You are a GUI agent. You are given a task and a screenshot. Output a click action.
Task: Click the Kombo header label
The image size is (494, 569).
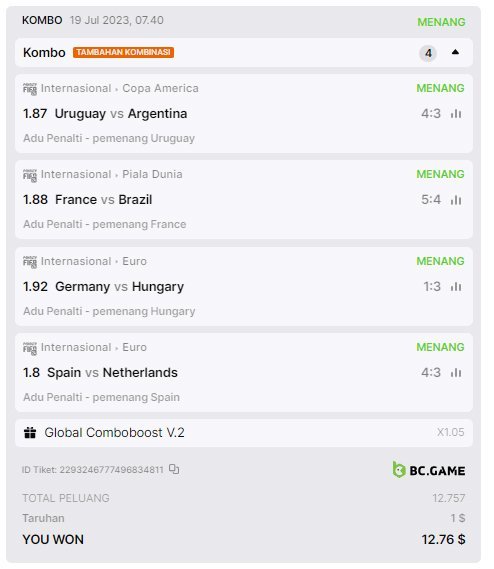[44, 53]
